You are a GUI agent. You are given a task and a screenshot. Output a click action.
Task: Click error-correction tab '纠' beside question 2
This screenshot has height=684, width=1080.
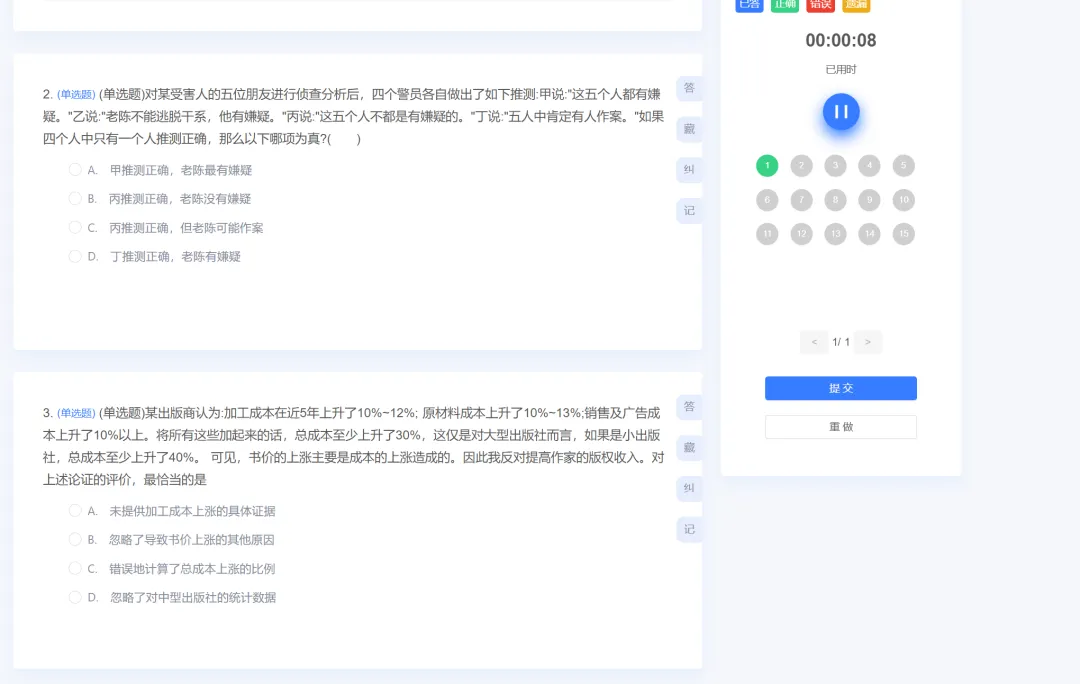pos(689,169)
